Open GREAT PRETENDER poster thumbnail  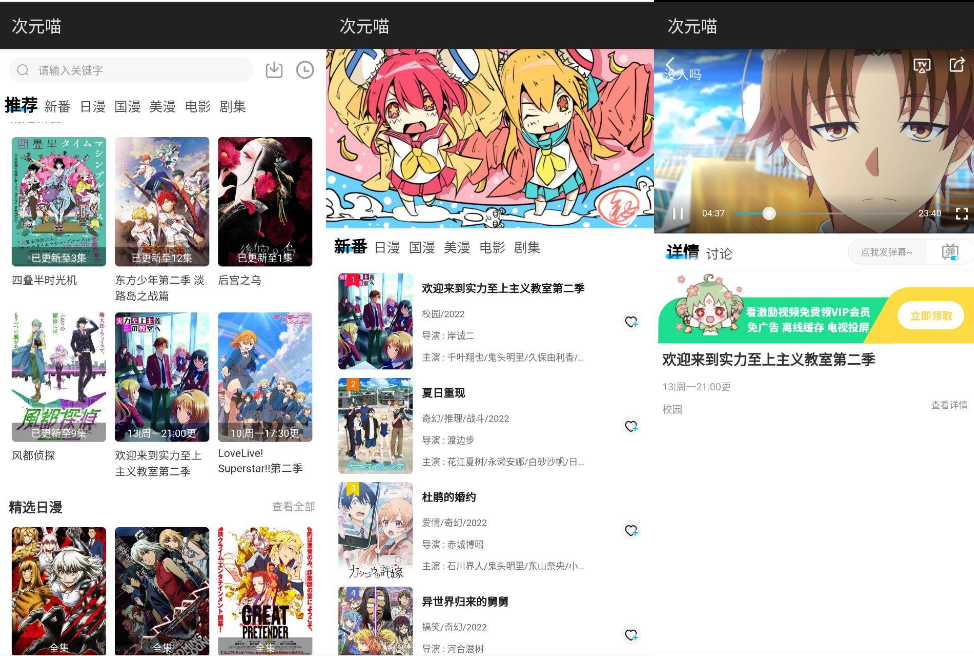[265, 591]
